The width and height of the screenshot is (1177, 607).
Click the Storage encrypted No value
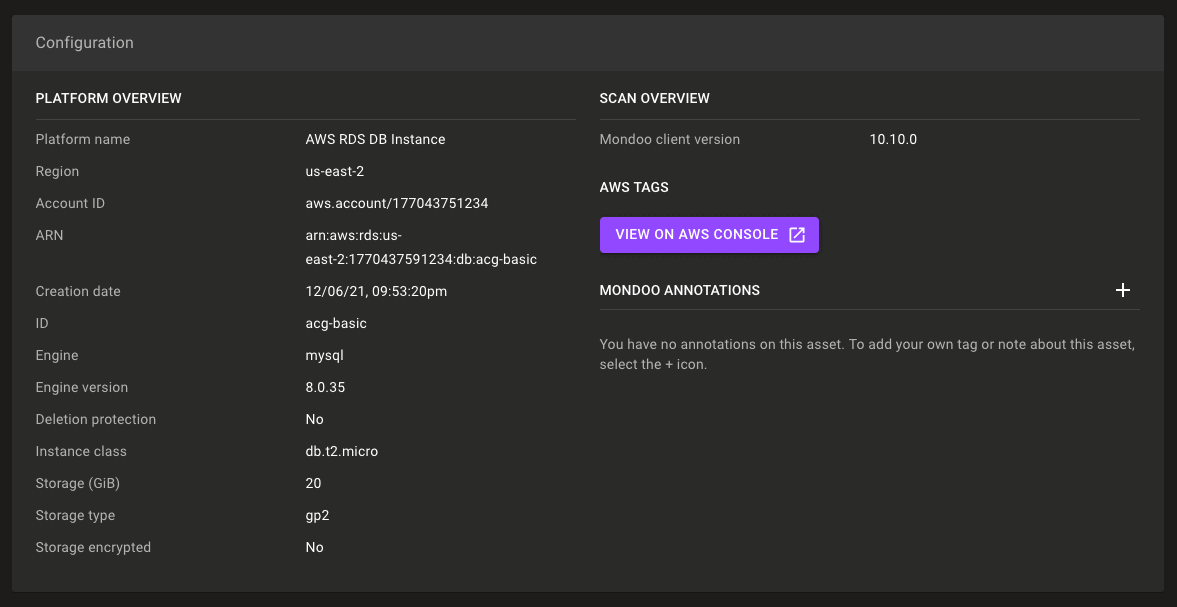click(x=312, y=547)
